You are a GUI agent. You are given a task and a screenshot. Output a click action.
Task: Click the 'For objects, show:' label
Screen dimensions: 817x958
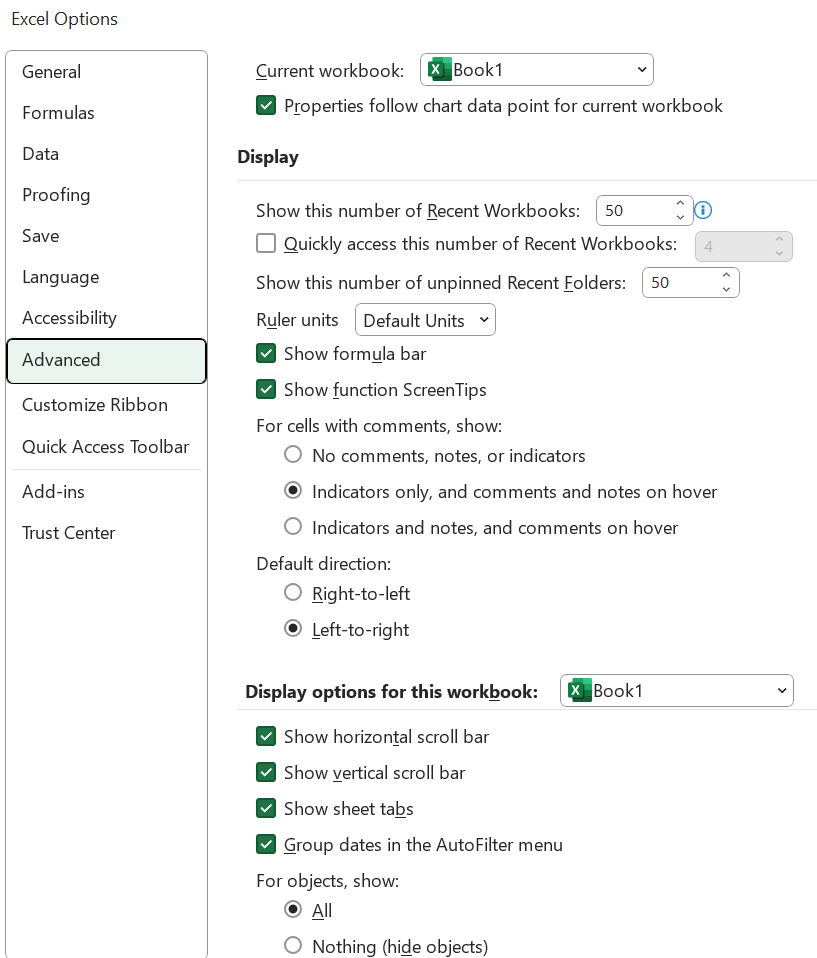tap(328, 881)
